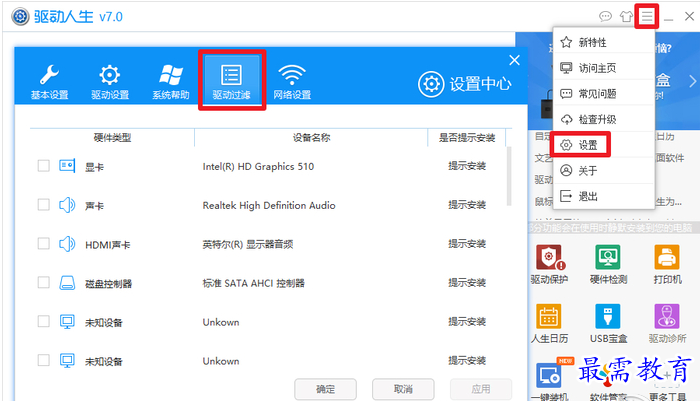The width and height of the screenshot is (700, 401).
Task: Choose 退出 to exit the app
Action: pyautogui.click(x=603, y=196)
